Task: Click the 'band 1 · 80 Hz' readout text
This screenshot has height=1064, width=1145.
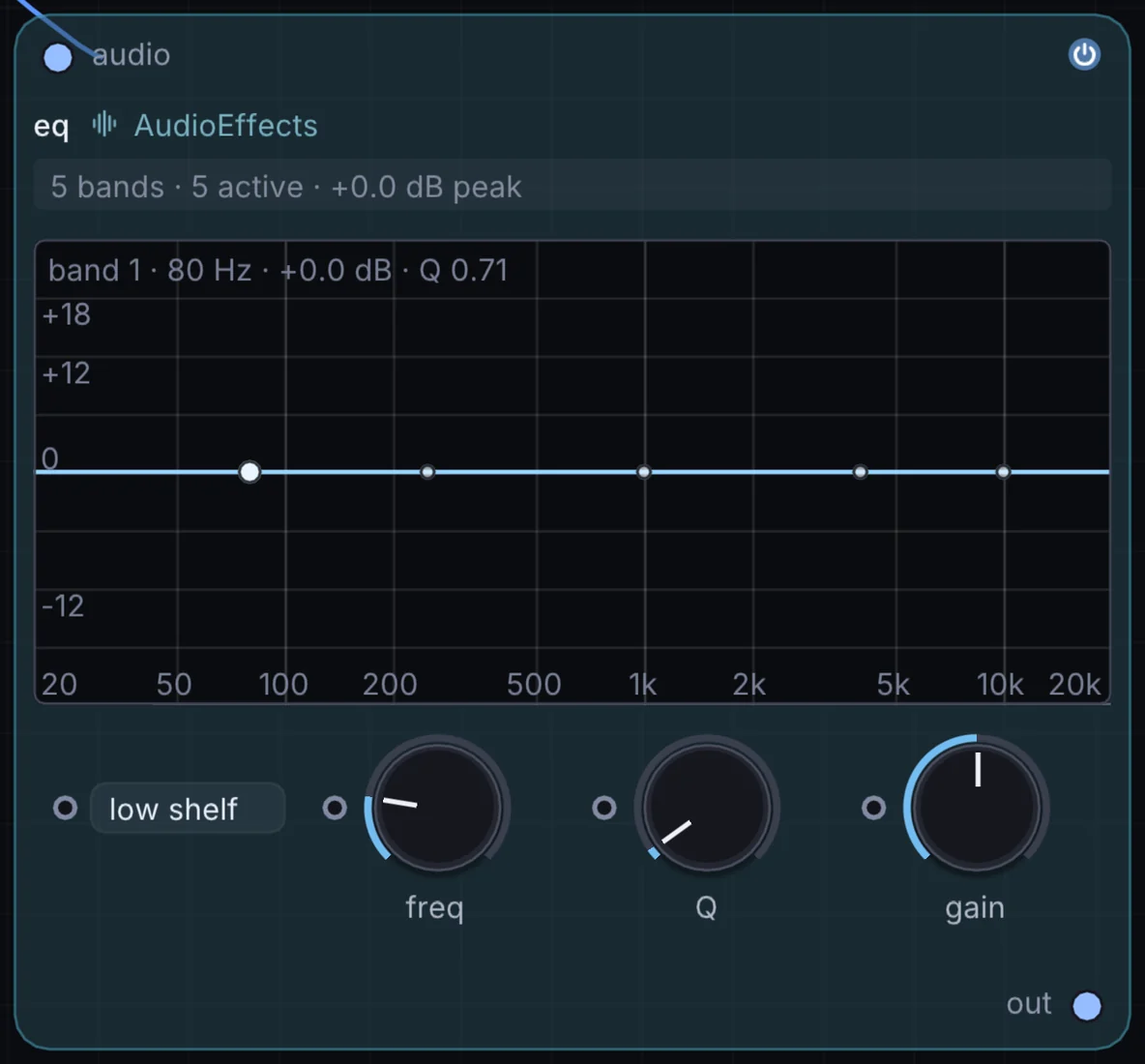Action: coord(279,270)
